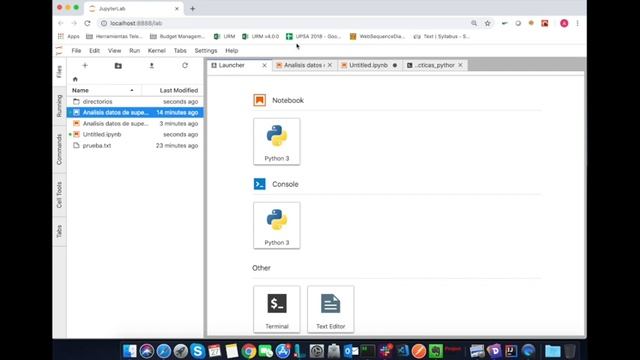
Task: Sort files by Name column
Action: tap(104, 90)
